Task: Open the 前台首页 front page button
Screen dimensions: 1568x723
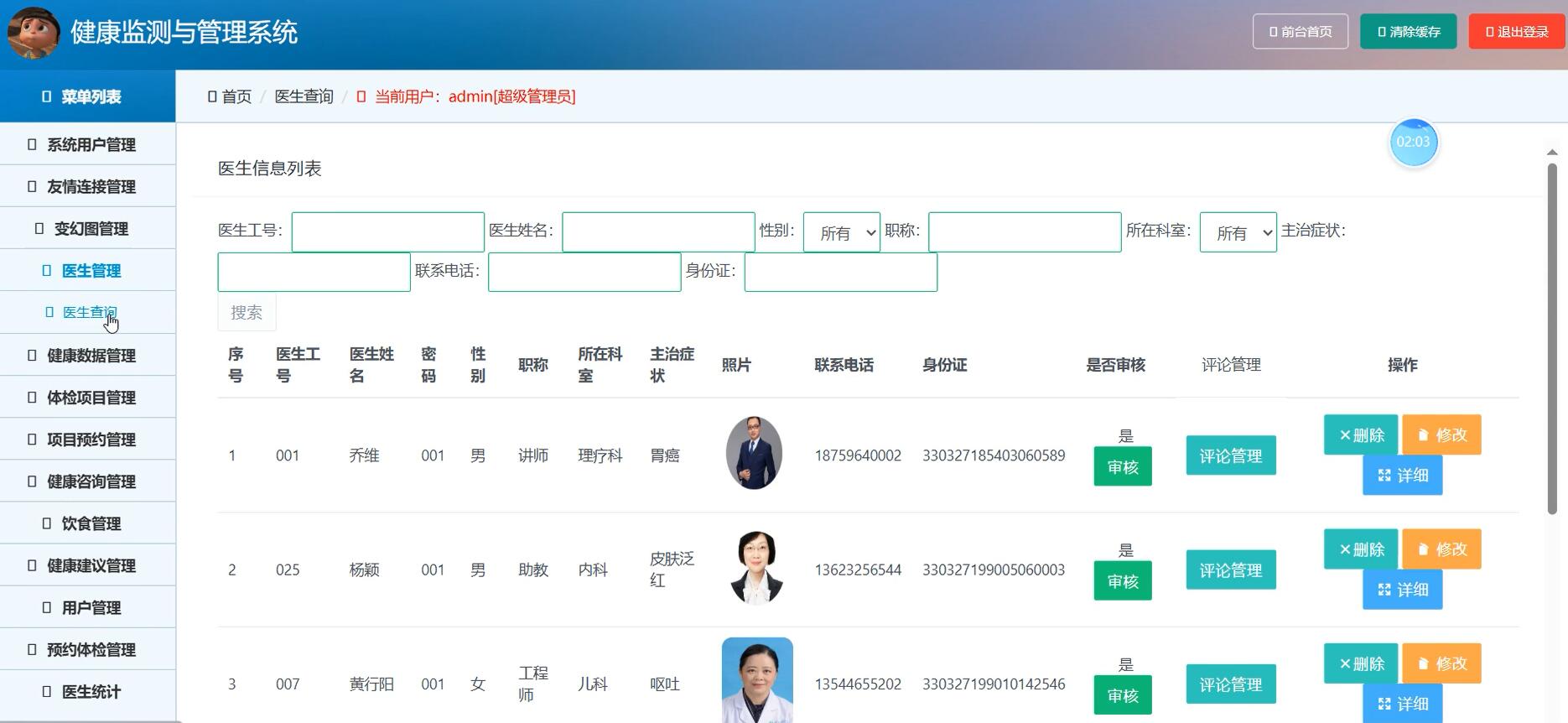Action: [x=1301, y=32]
